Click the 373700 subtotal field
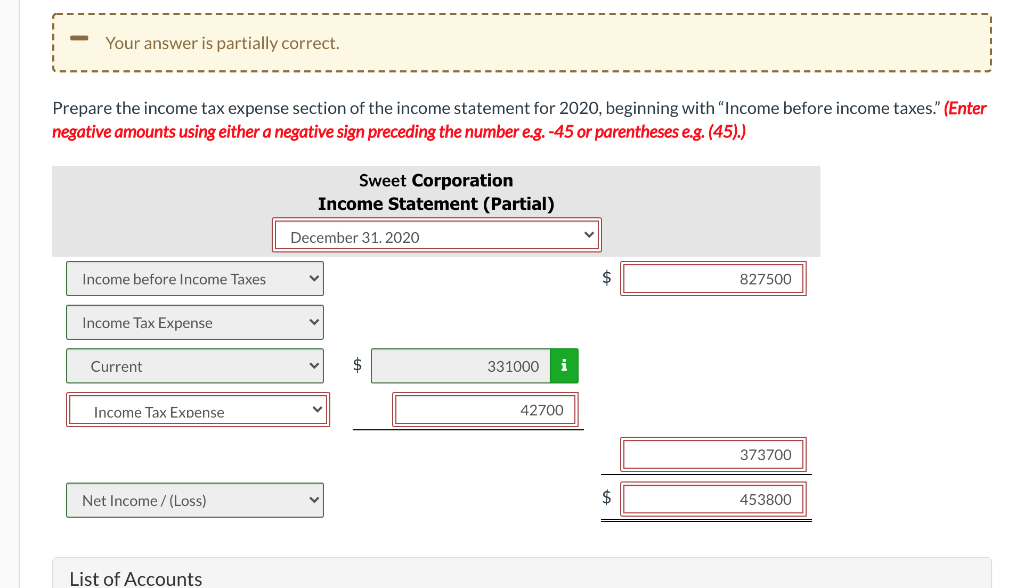The width and height of the screenshot is (1024, 588). coord(713,454)
